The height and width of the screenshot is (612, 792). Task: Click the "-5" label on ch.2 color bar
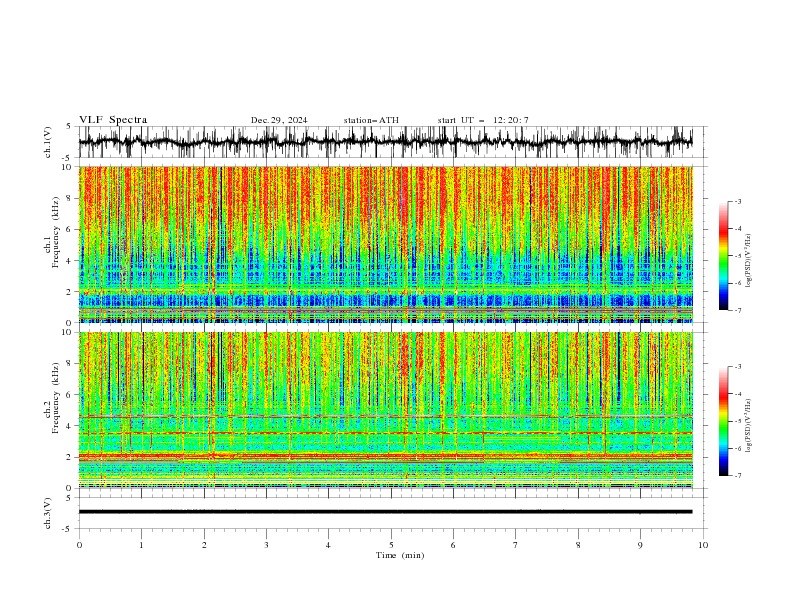point(737,421)
